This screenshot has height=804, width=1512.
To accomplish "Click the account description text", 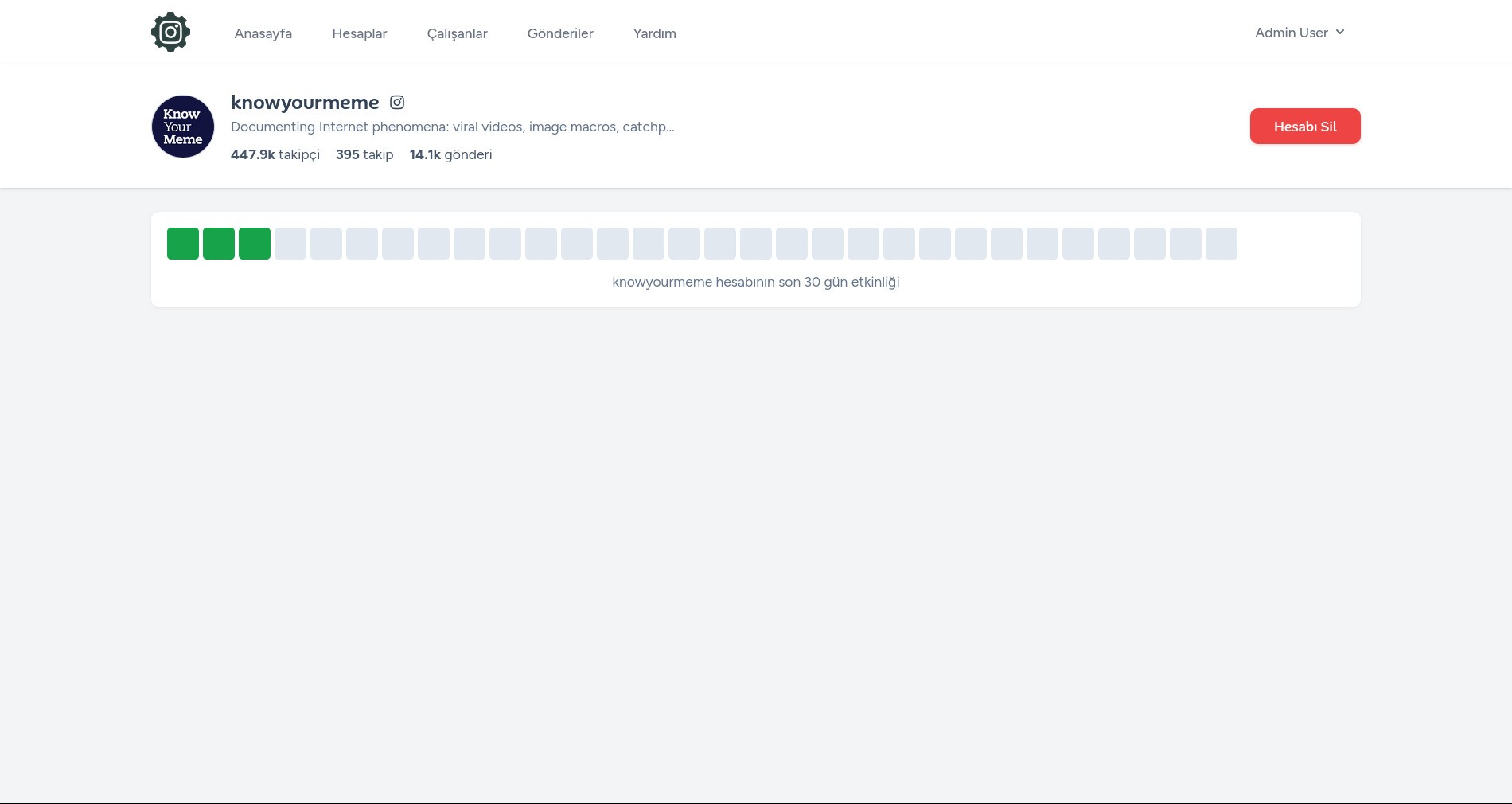I will tap(453, 127).
